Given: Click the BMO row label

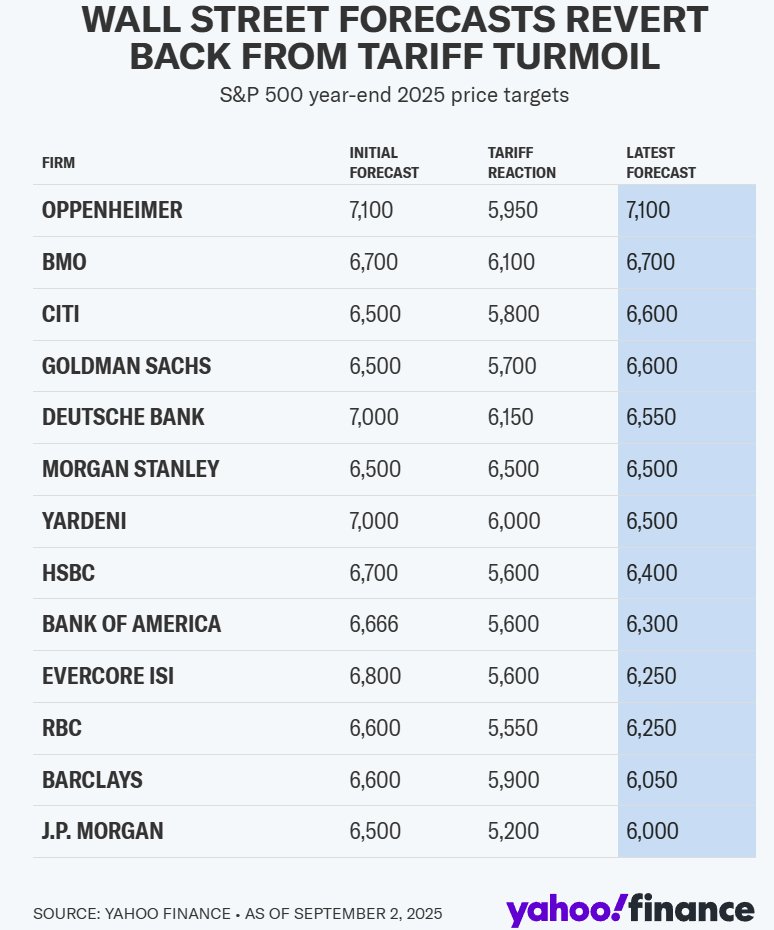Looking at the screenshot, I should click(x=64, y=263).
